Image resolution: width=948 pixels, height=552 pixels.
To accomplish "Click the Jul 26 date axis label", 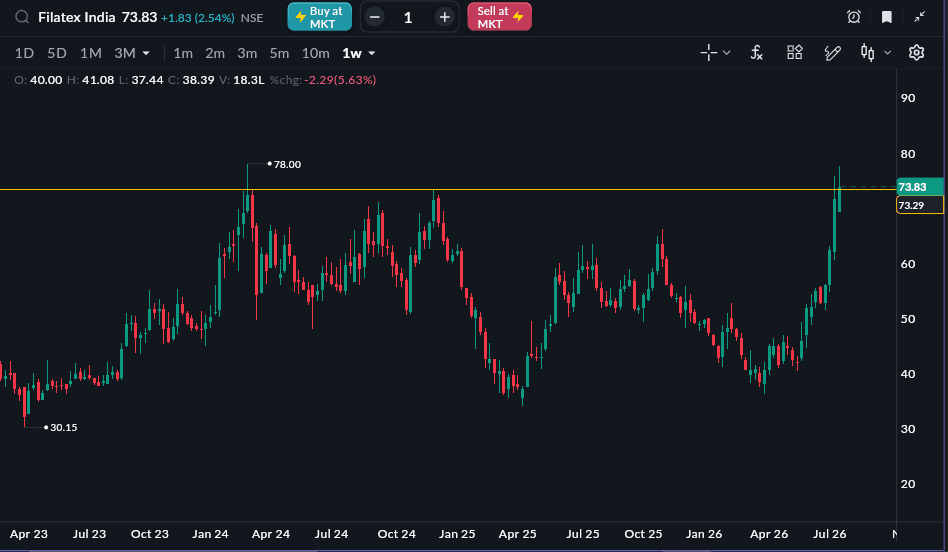I will (x=830, y=534).
